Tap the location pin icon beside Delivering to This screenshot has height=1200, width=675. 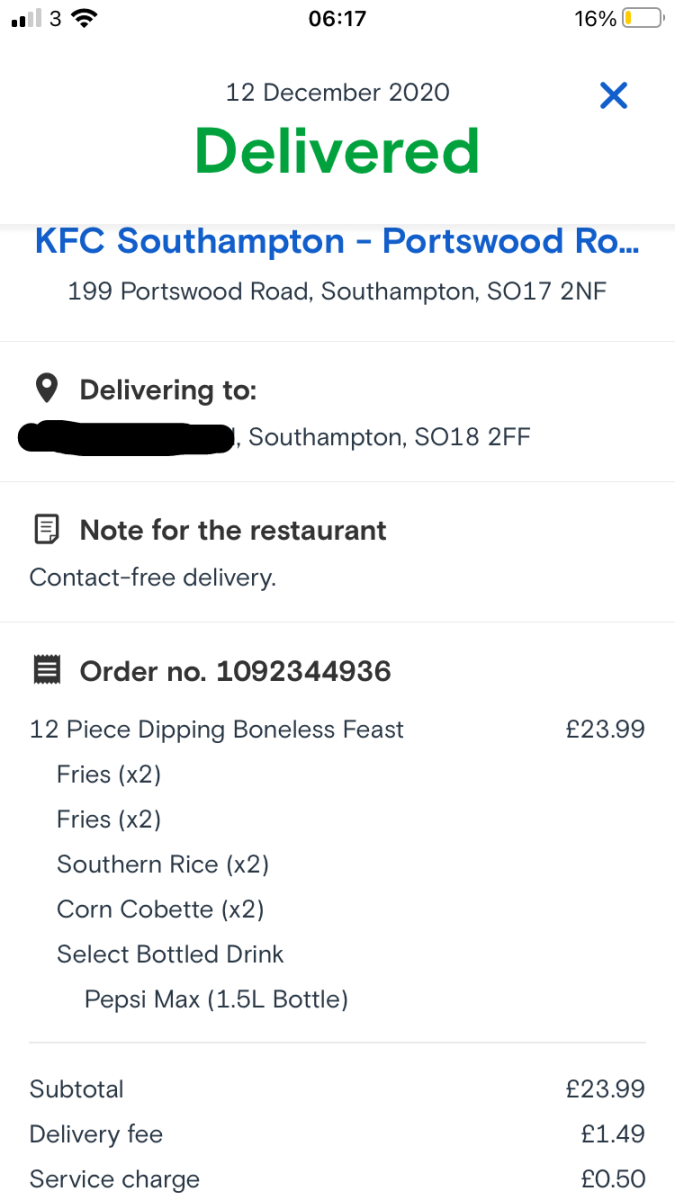pos(46,389)
